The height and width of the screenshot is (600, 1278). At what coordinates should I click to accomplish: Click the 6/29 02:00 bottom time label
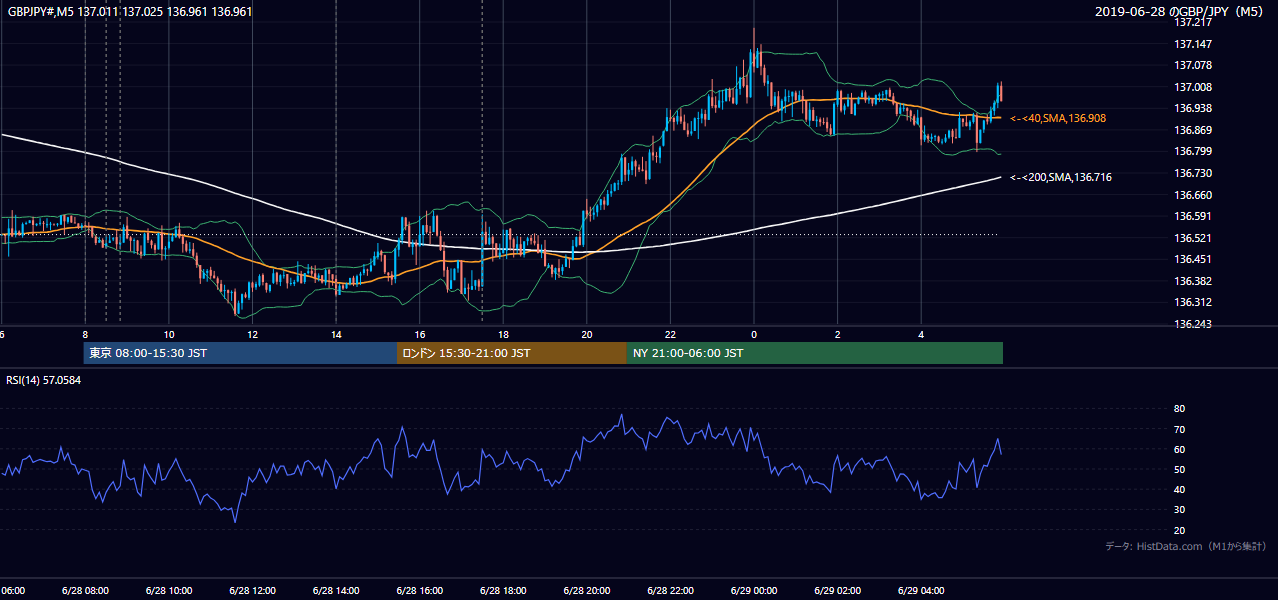(837, 591)
